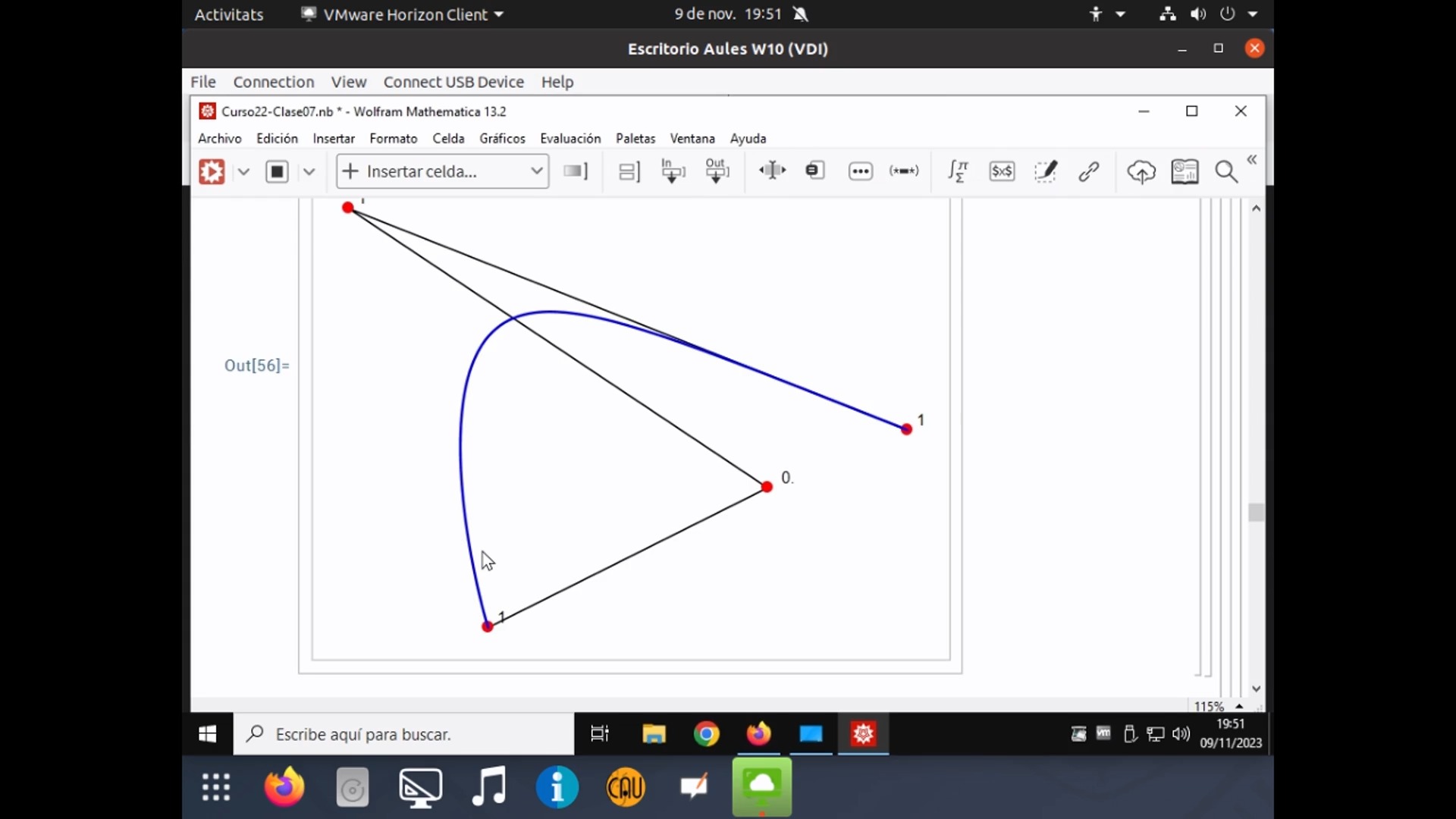
Task: Click the red control point labeled 0.
Action: [x=767, y=486]
